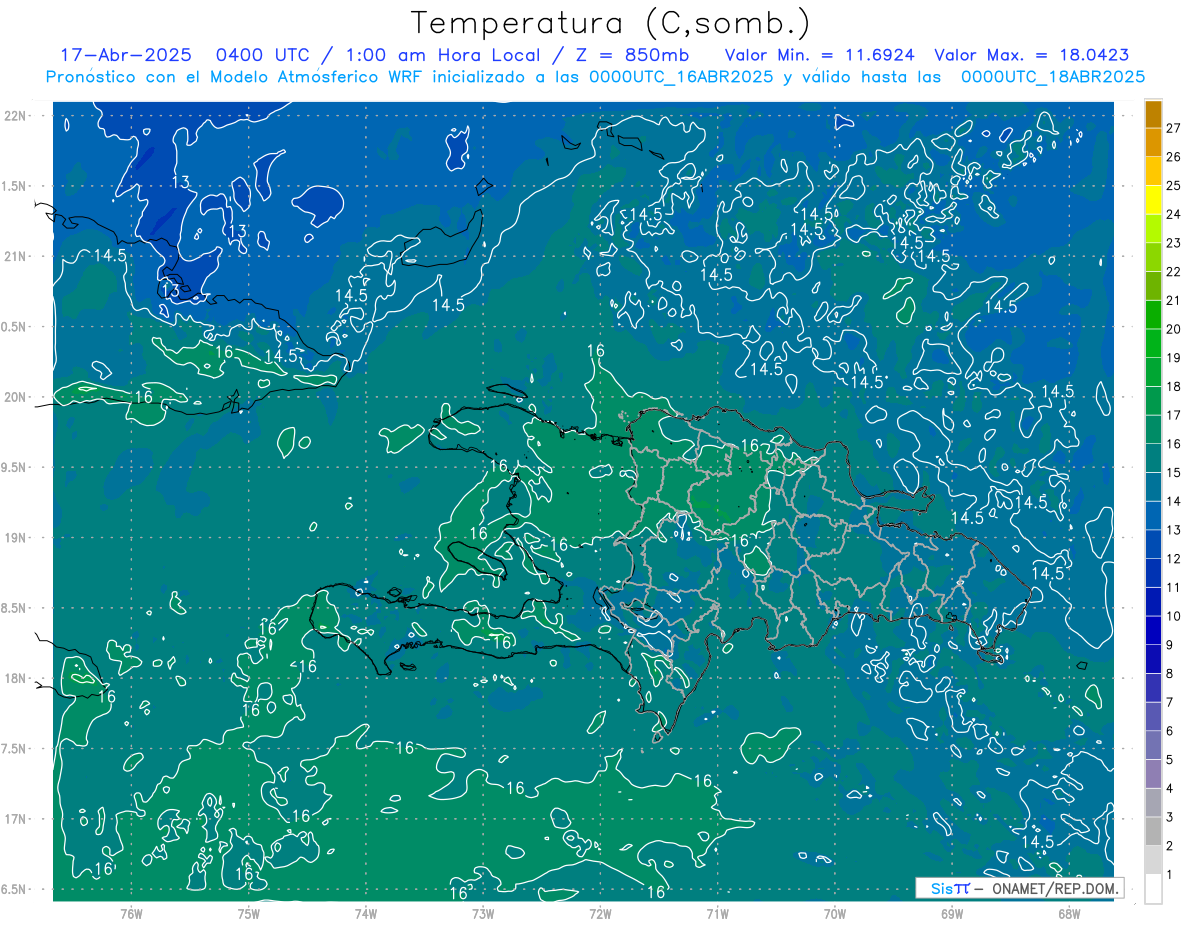The width and height of the screenshot is (1200, 927).
Task: Select initialization time '0000UTC_16ABR2025'
Action: tap(681, 76)
